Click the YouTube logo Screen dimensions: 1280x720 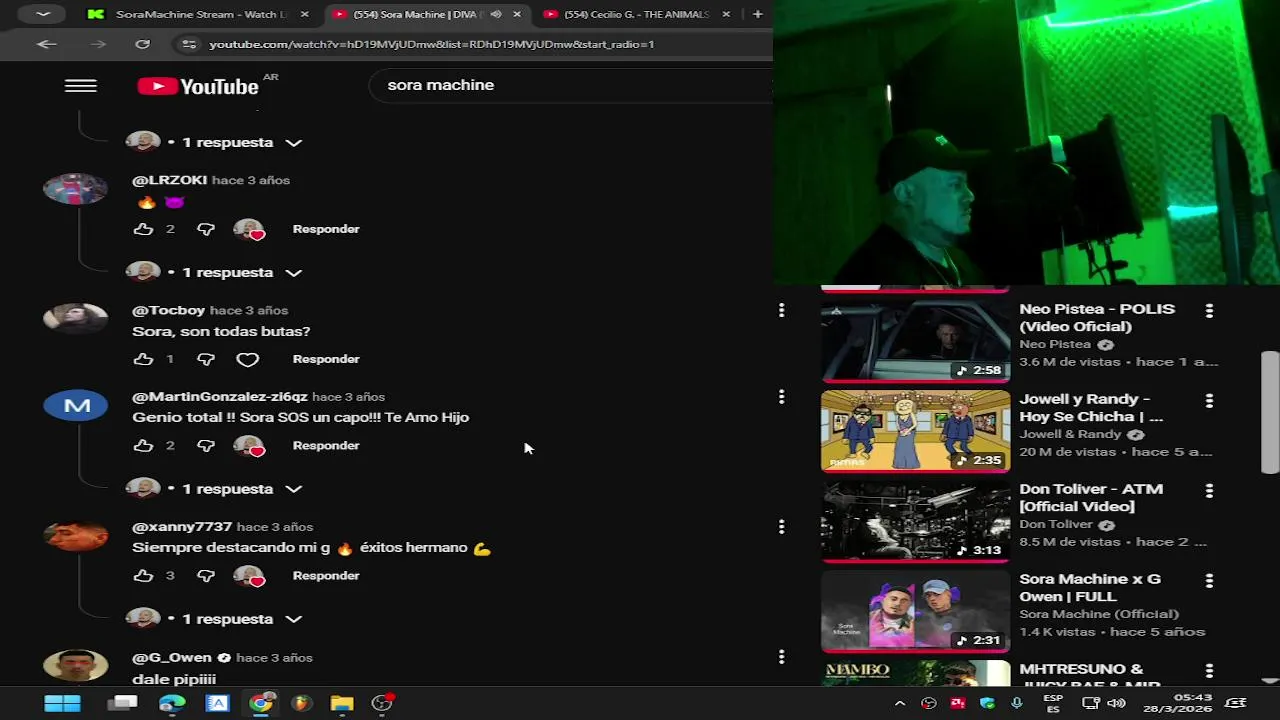click(x=198, y=87)
